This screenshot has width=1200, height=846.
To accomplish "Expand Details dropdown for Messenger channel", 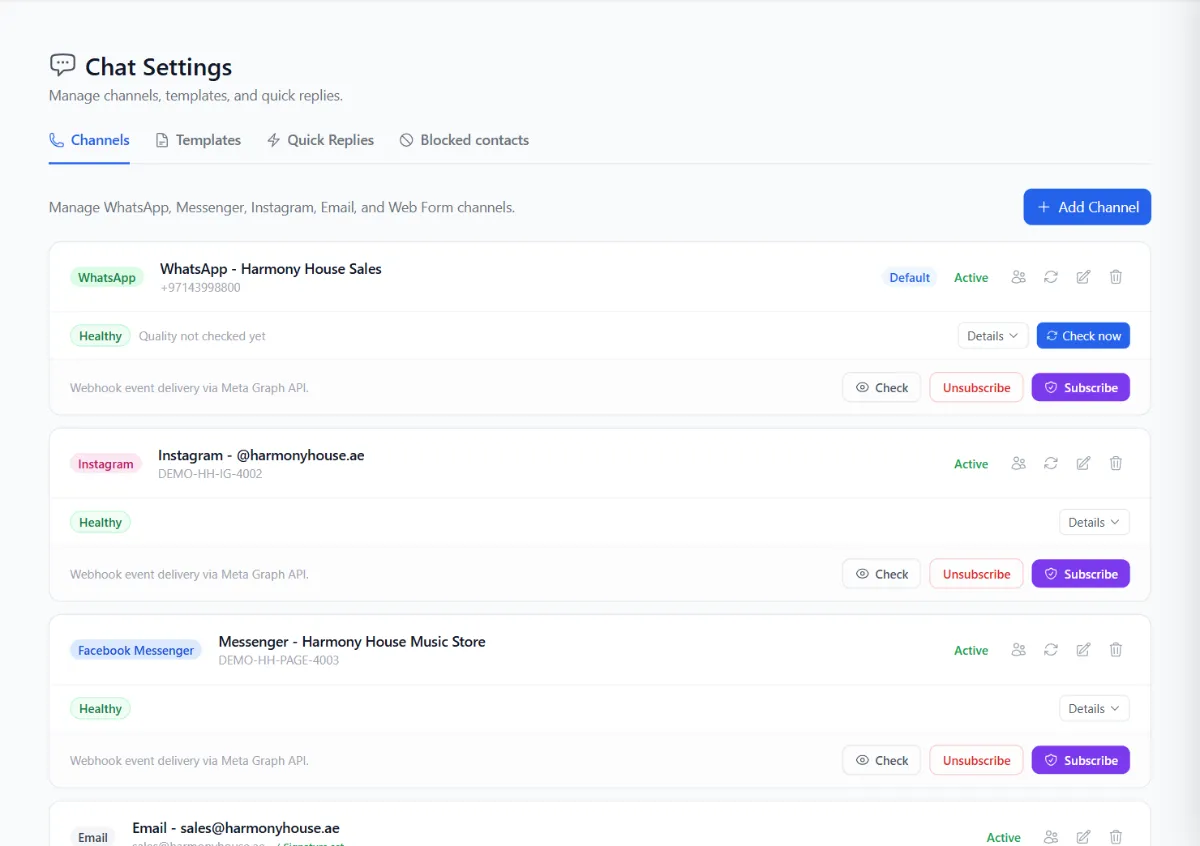I will pyautogui.click(x=1094, y=708).
